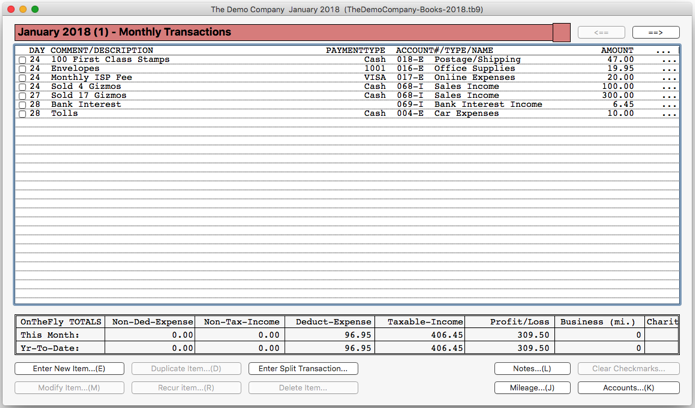Viewport: 695px width, 408px height.
Task: Open Enter Split Transaction dialog
Action: (303, 369)
